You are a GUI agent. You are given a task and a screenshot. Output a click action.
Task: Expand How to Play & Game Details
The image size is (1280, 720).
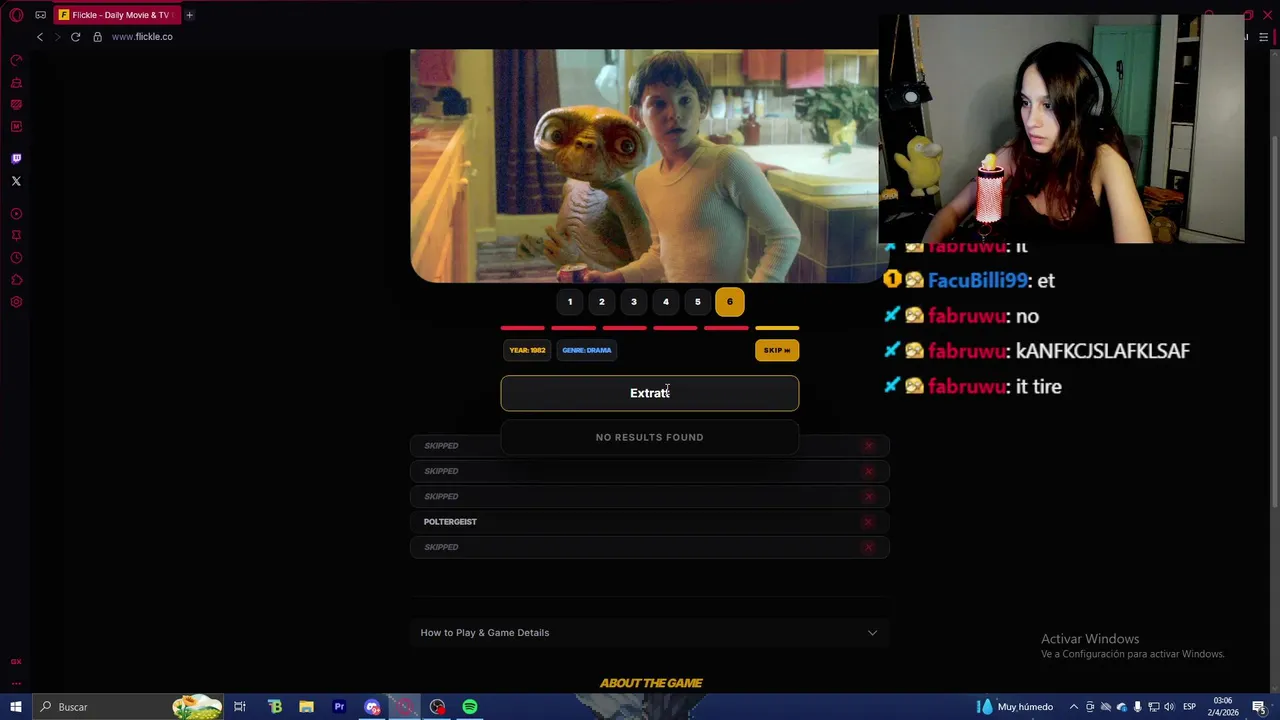[x=650, y=632]
